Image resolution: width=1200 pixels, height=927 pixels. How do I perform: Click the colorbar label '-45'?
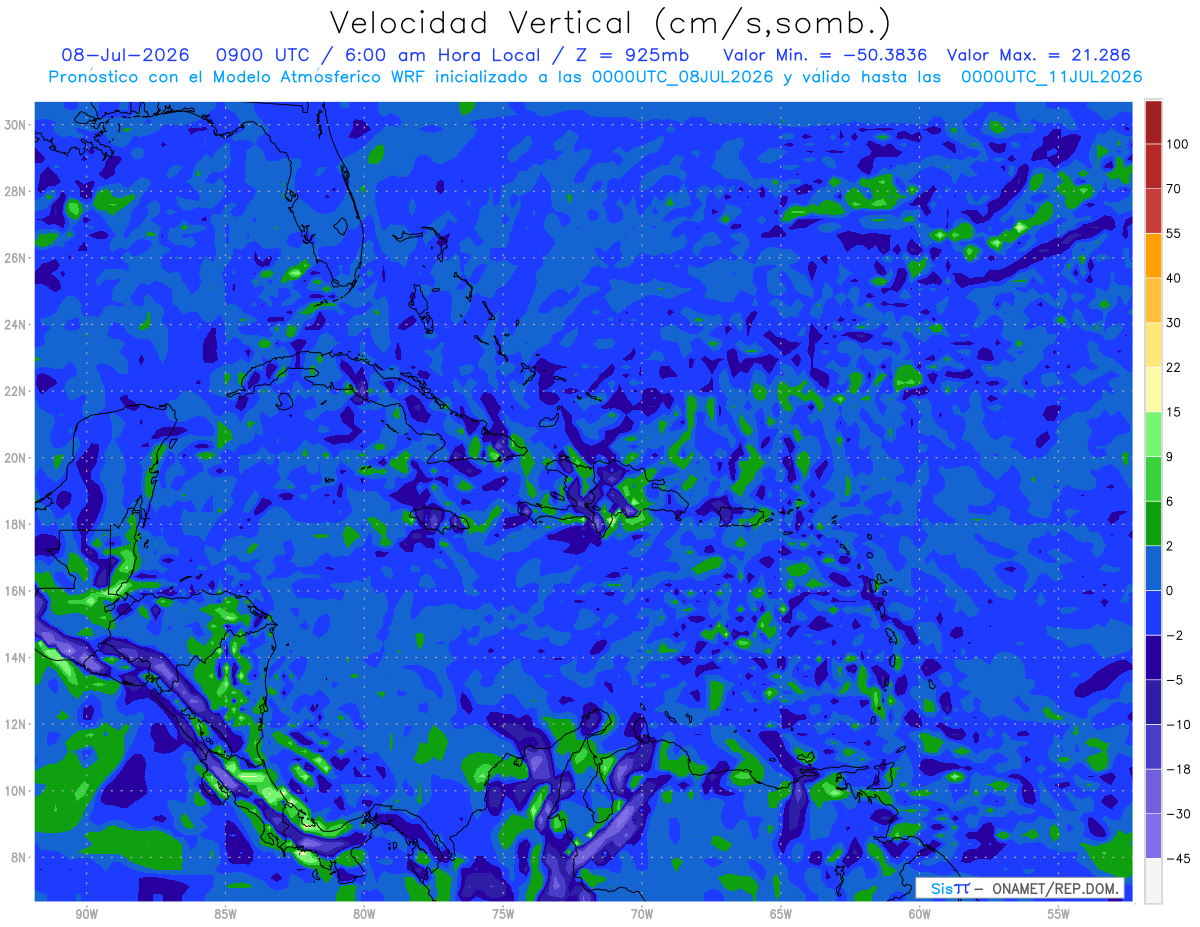click(1177, 858)
